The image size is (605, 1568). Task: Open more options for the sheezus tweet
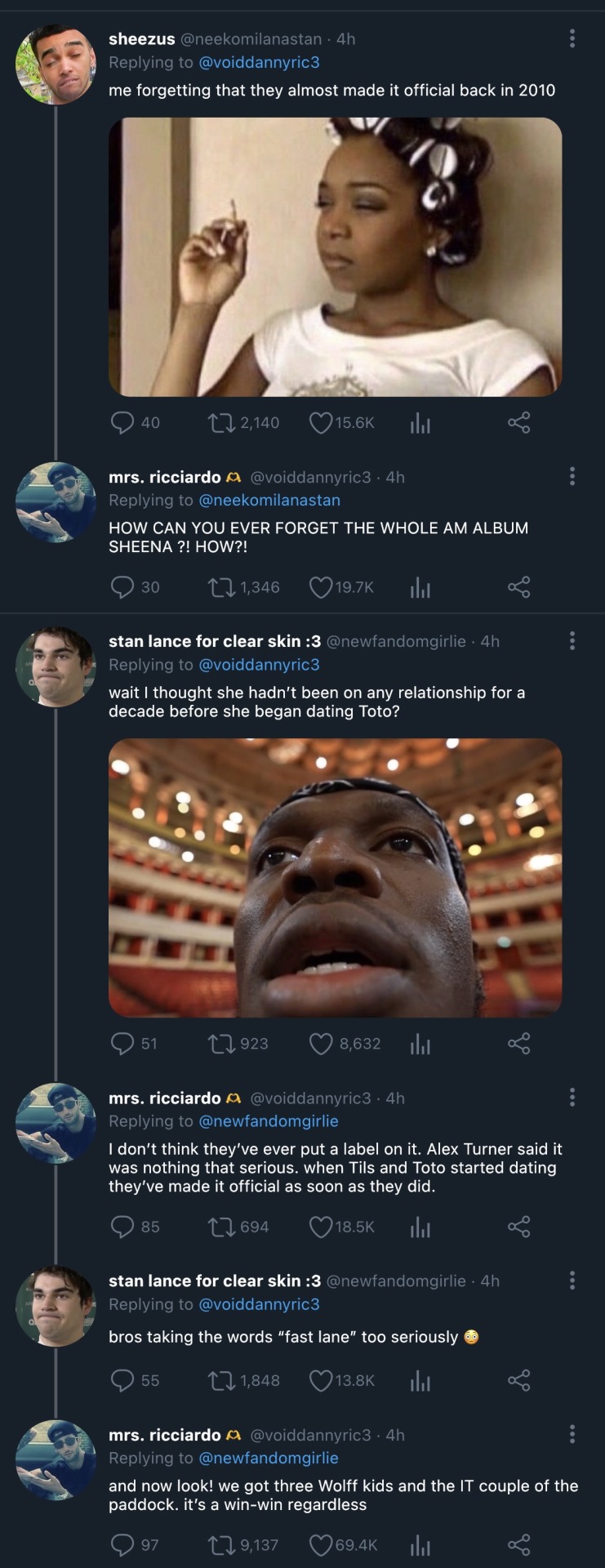tap(572, 38)
